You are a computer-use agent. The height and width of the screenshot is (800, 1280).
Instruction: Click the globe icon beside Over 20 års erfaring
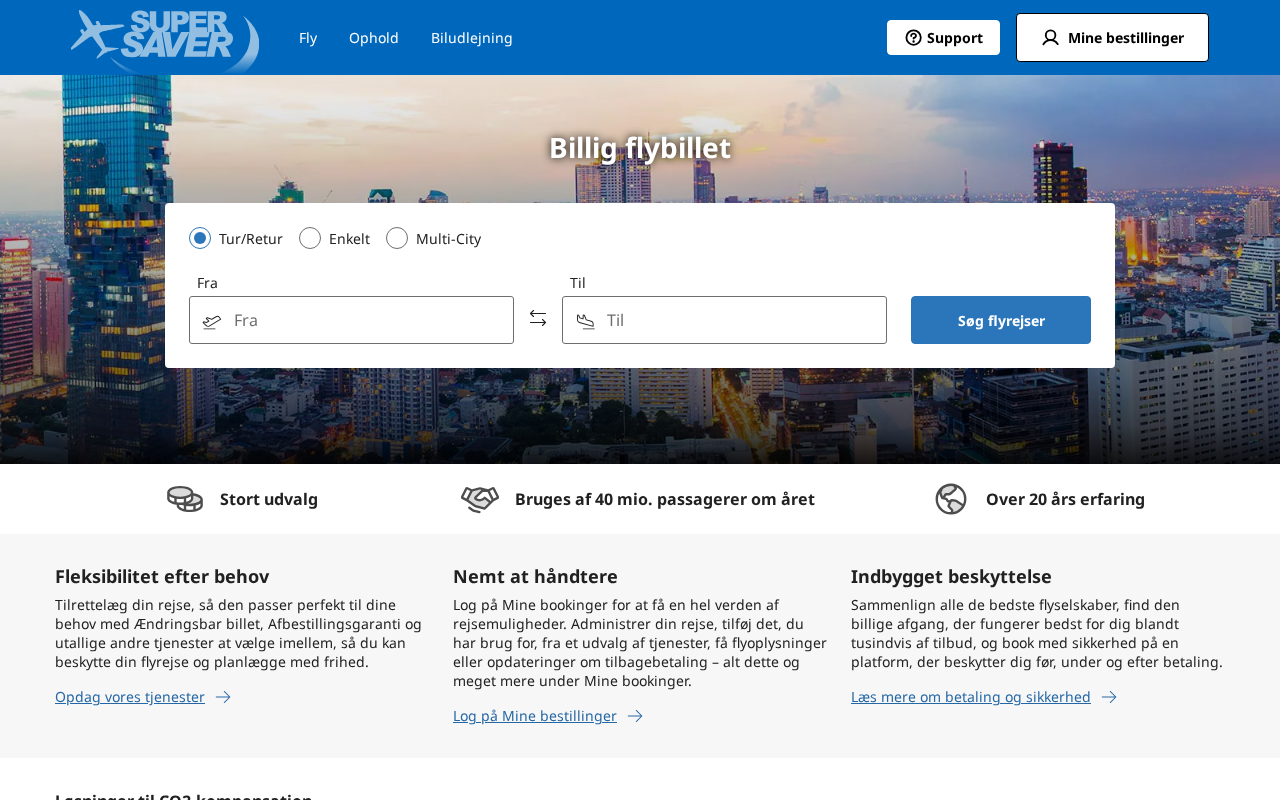[951, 499]
